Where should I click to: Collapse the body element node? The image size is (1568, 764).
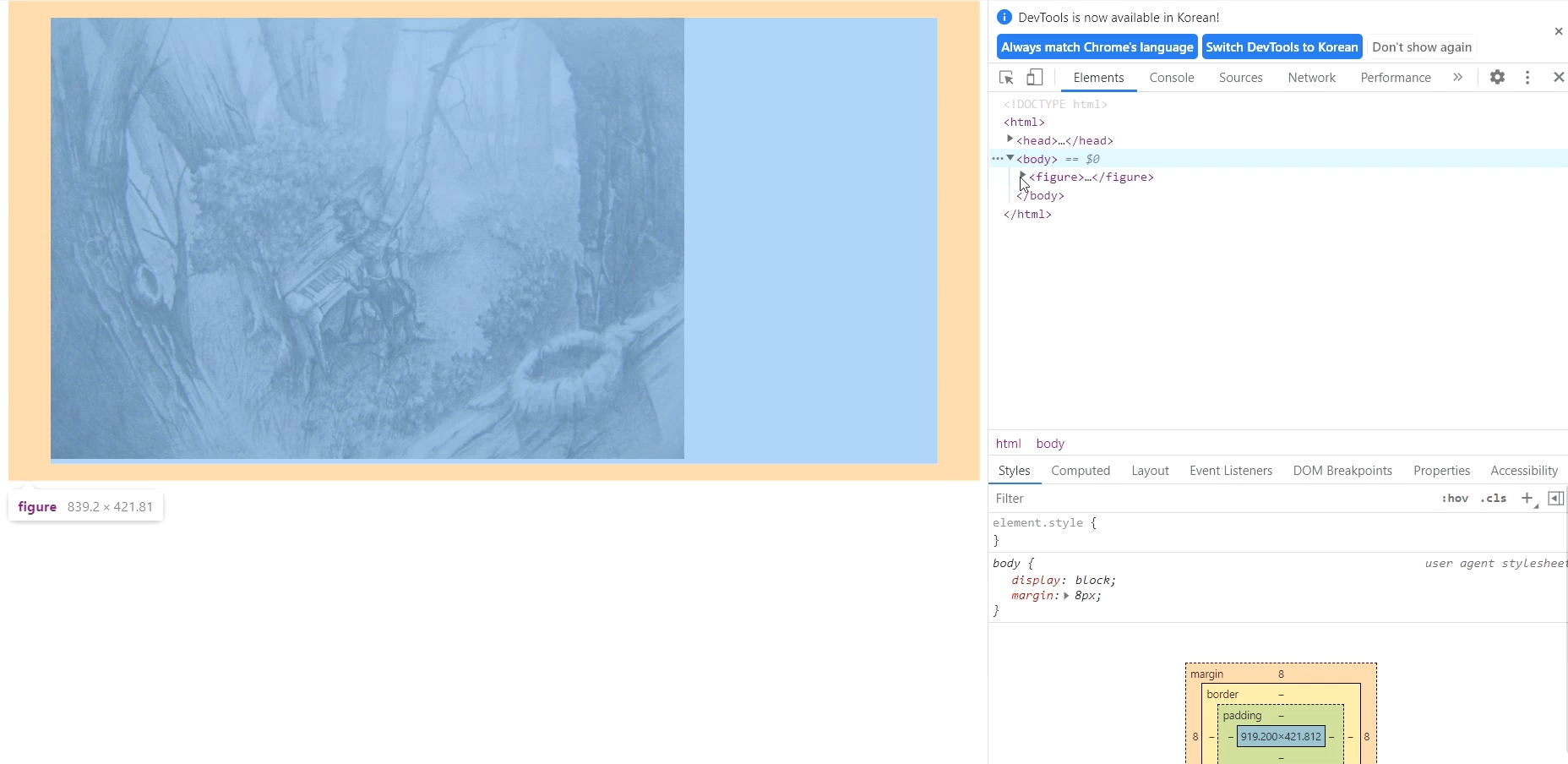[1010, 158]
